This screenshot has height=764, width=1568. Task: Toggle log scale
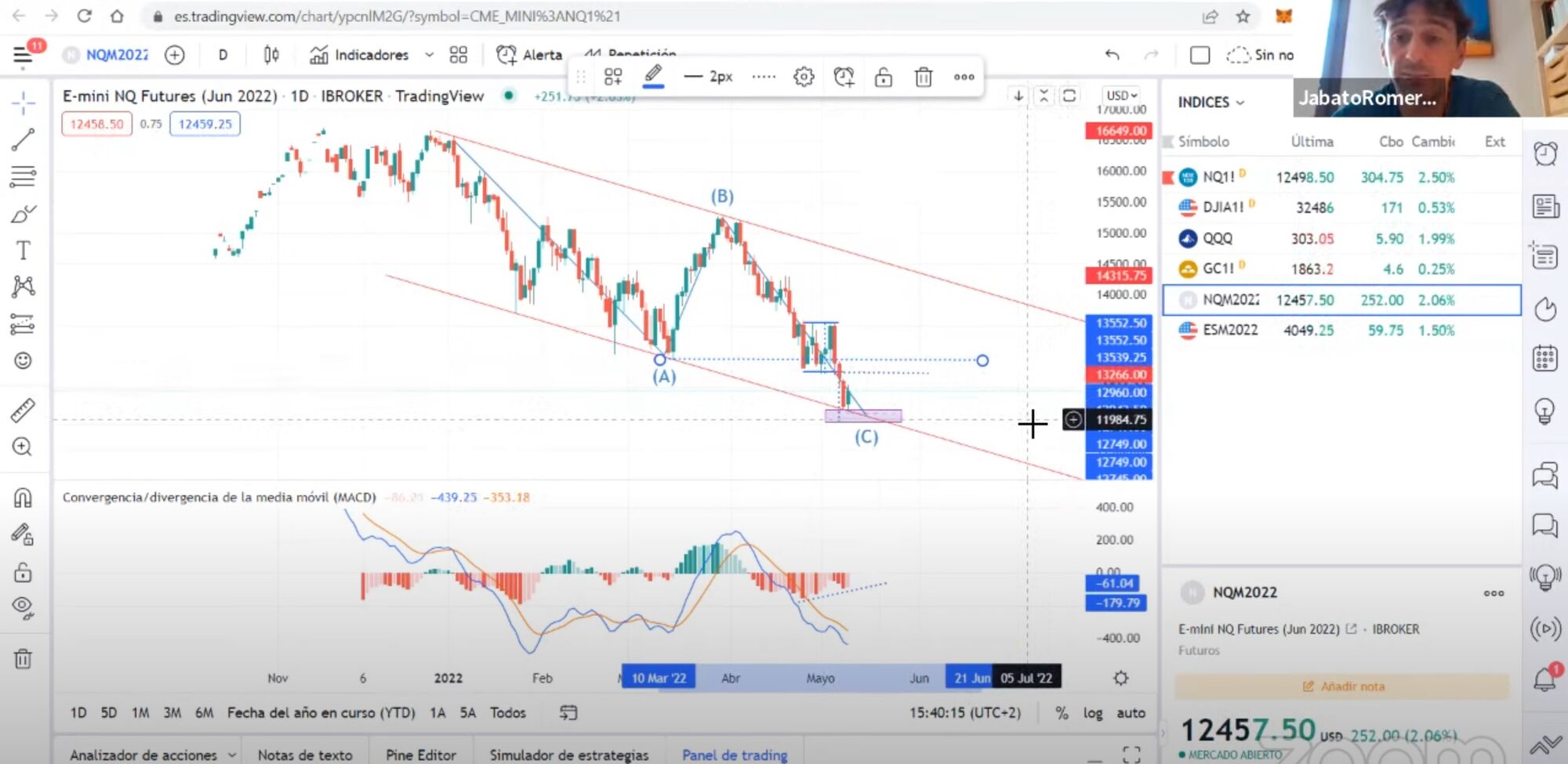click(1093, 713)
